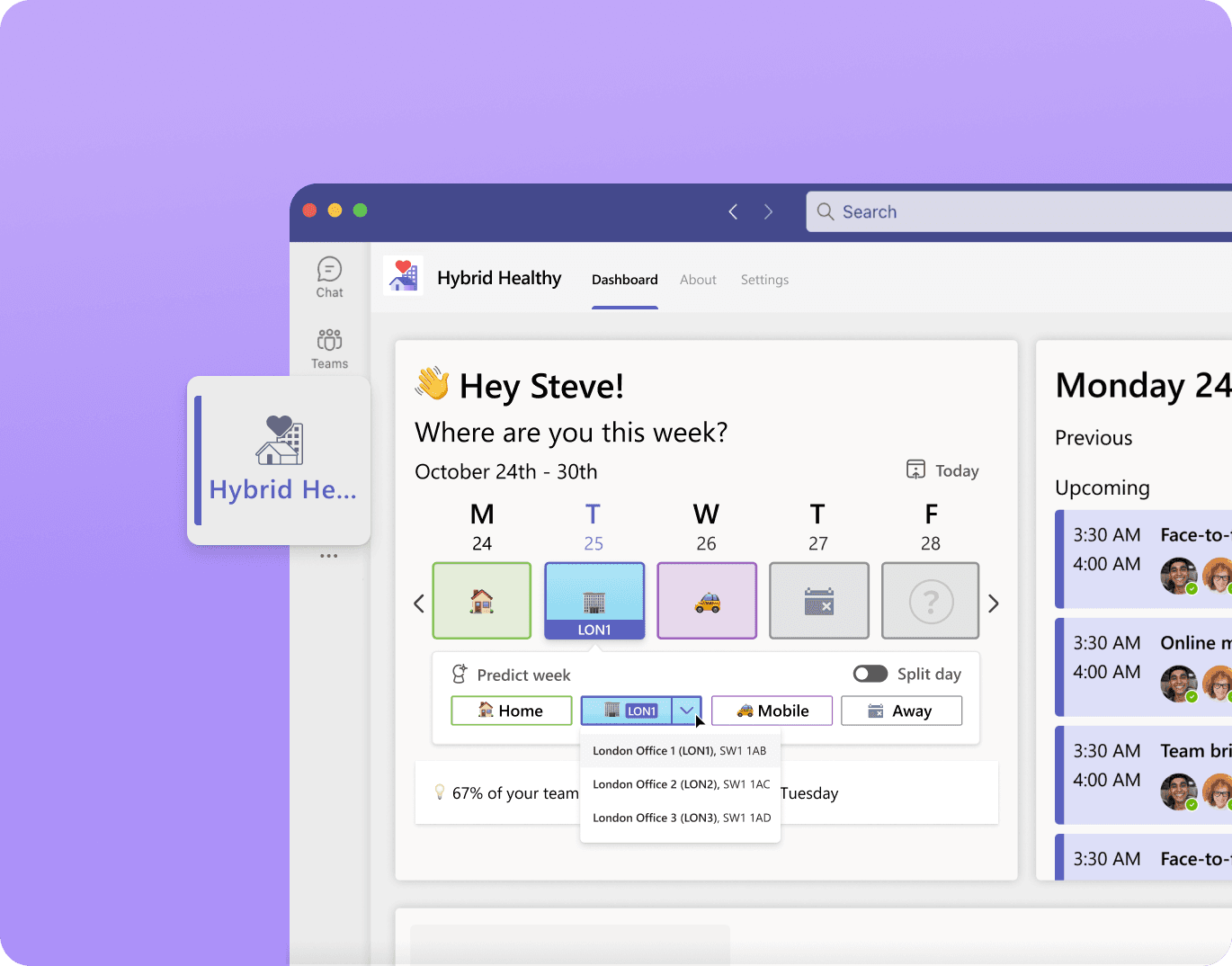Select Thursday 27 away tile
1232x966 pixels.
819,601
